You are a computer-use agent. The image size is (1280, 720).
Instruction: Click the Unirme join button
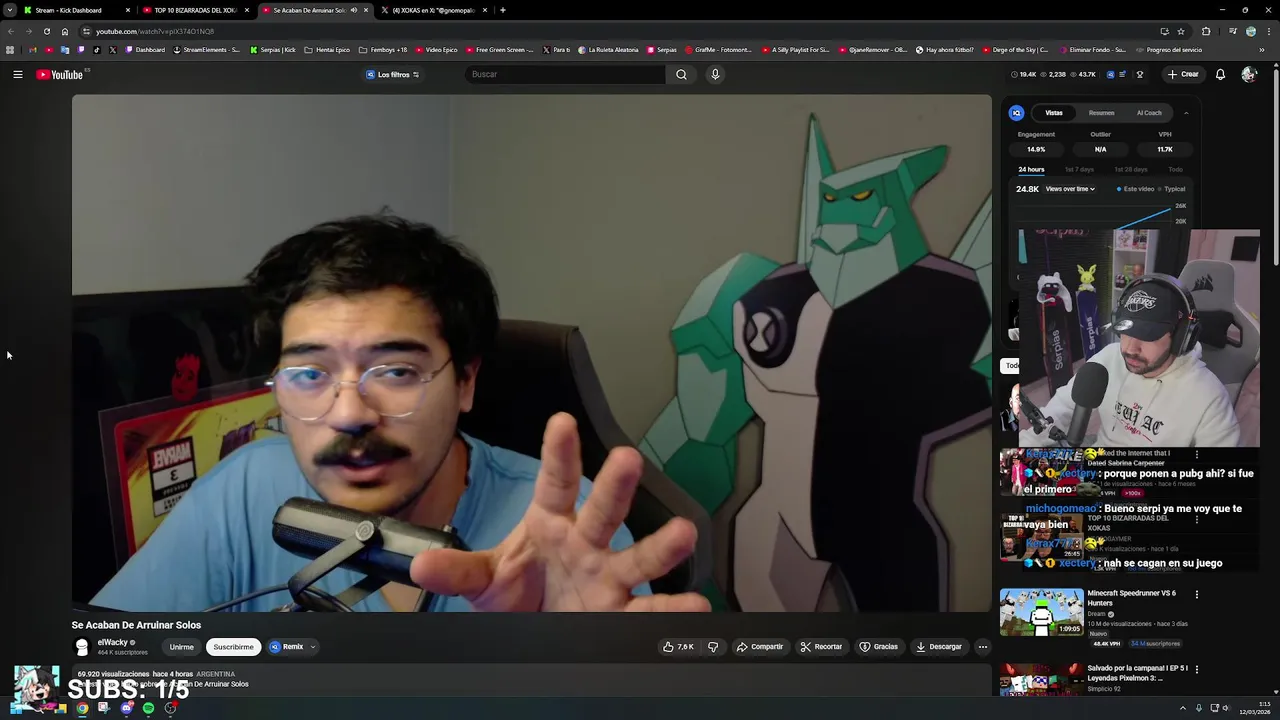181,647
